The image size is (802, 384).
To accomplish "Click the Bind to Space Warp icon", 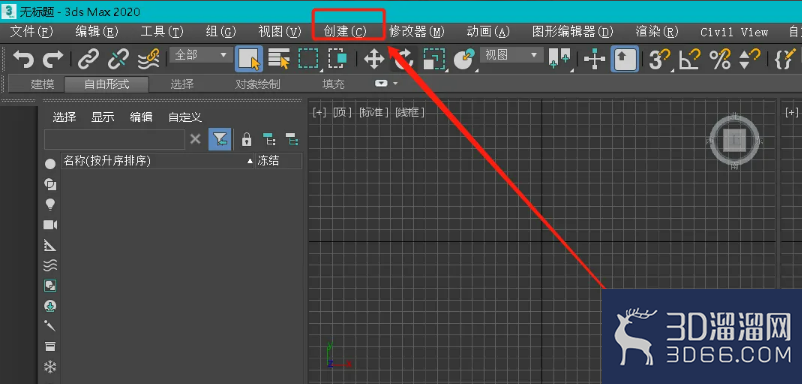I will (x=148, y=59).
